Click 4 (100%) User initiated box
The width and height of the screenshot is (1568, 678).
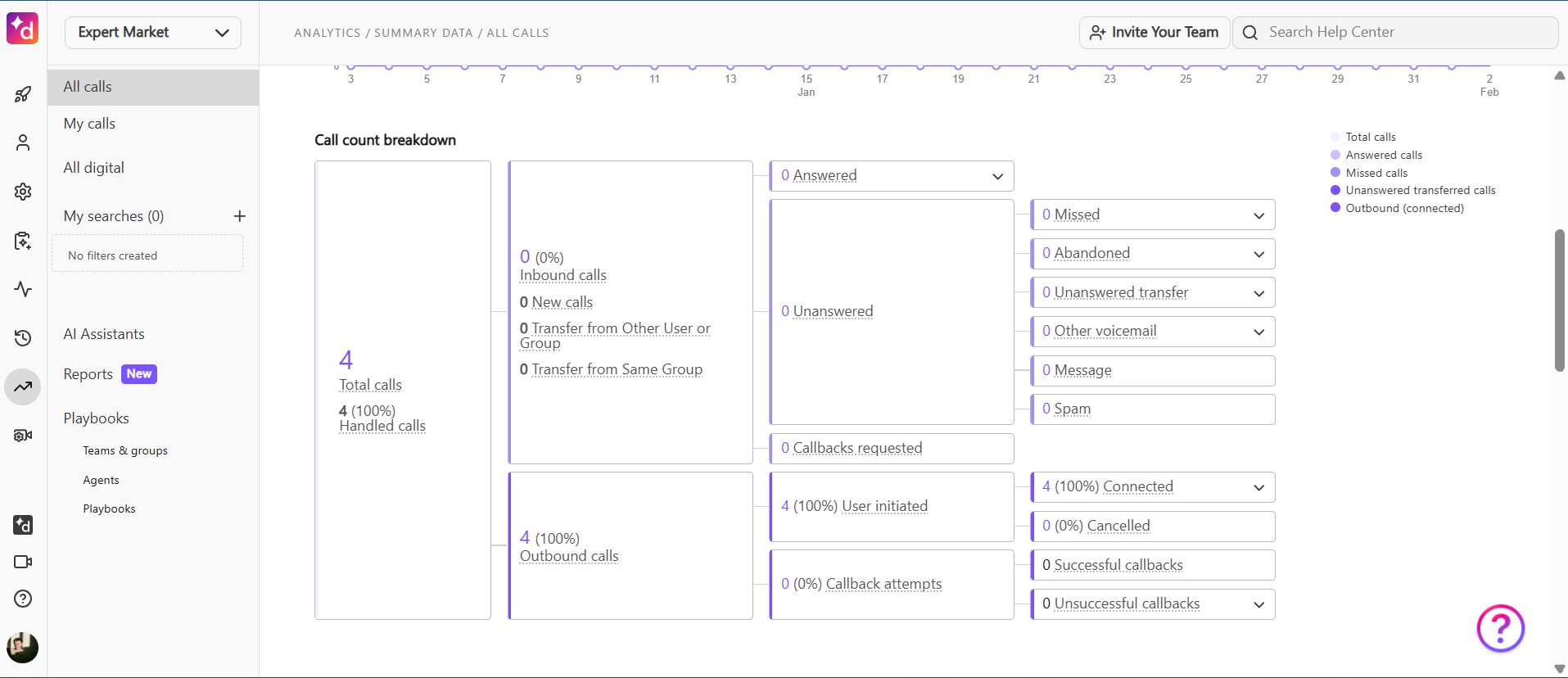tap(892, 507)
